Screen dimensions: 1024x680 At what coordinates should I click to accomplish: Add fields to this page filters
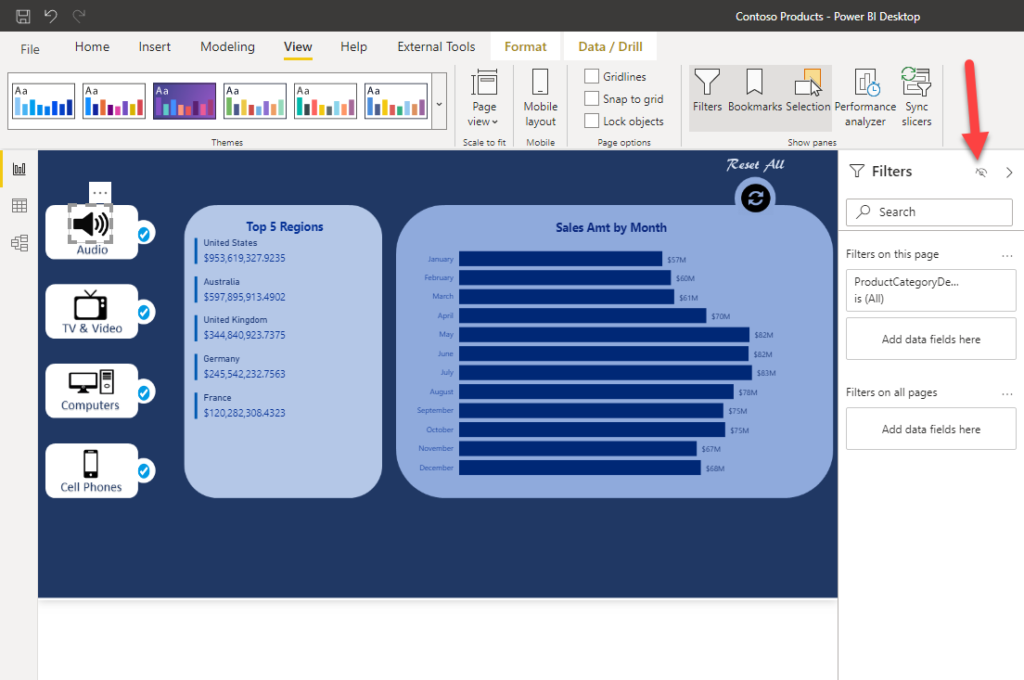[x=931, y=339]
